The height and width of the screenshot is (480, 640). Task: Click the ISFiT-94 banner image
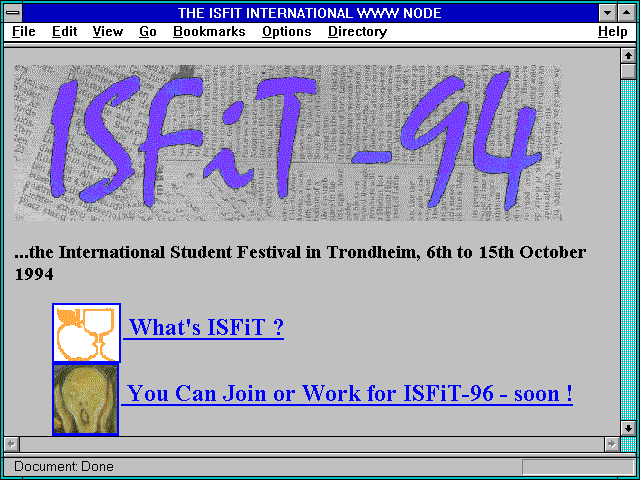point(288,143)
